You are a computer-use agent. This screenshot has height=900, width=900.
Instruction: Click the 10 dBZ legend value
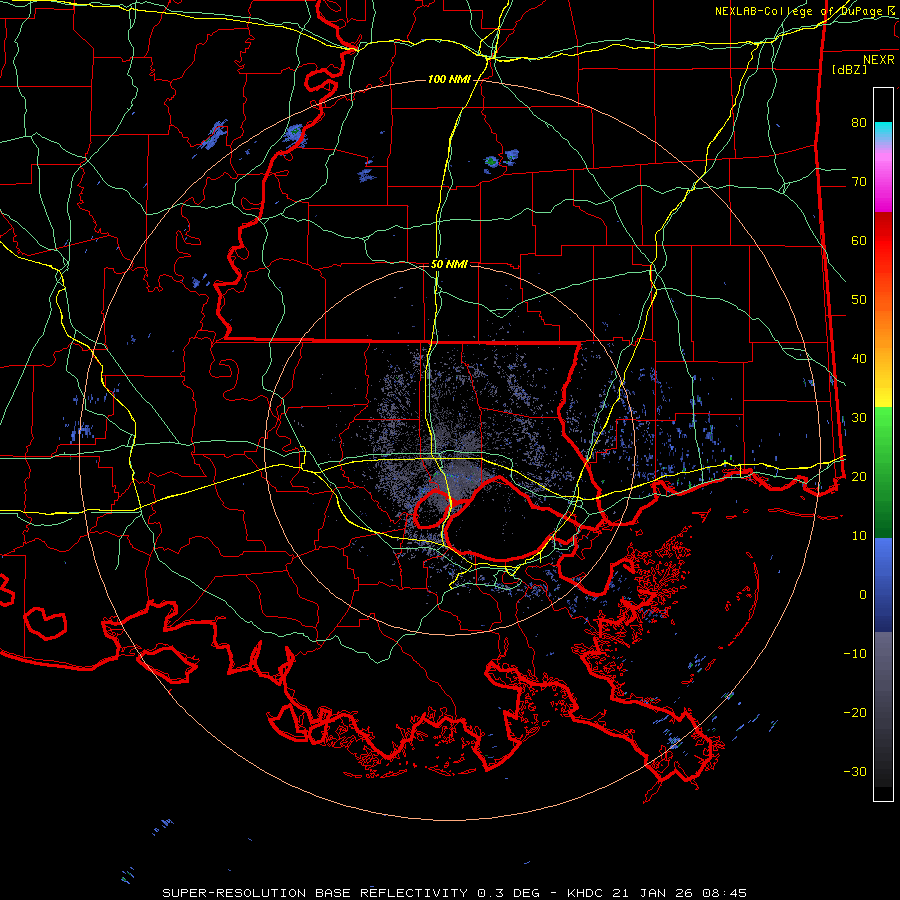click(x=859, y=536)
